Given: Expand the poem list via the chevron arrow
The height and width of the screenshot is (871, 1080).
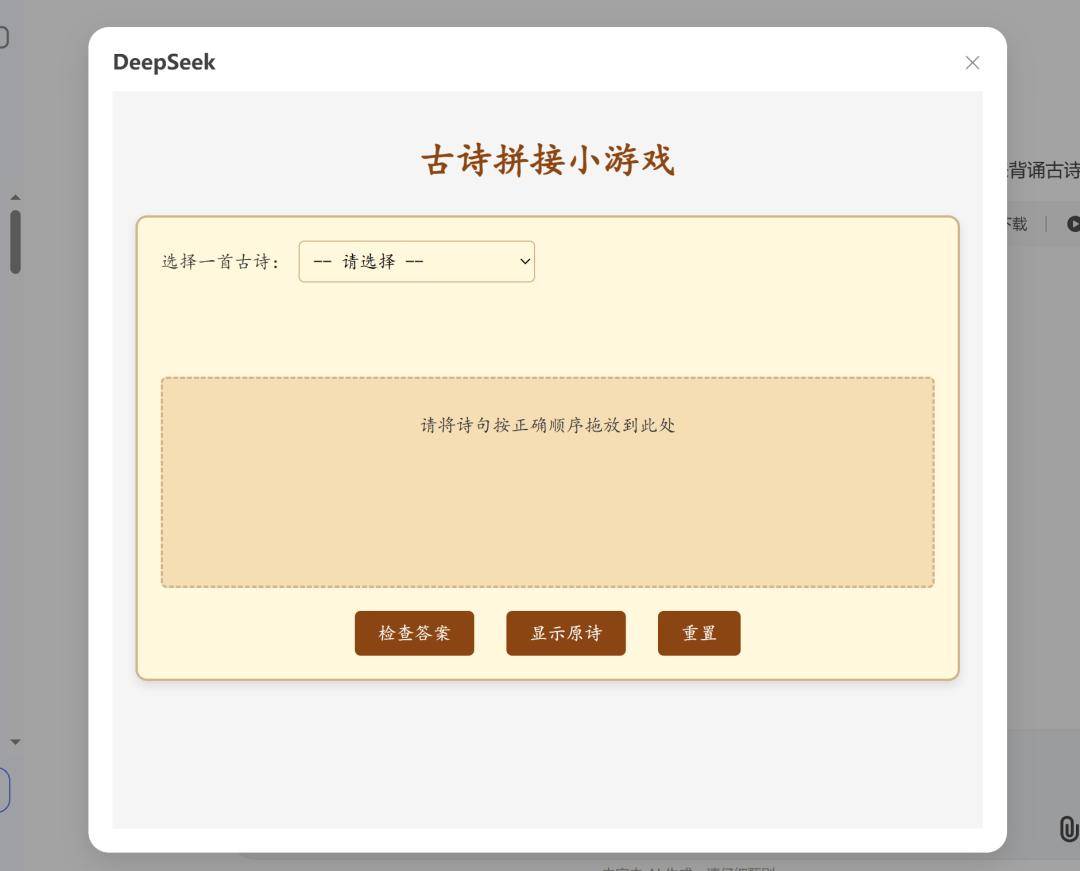Looking at the screenshot, I should click(x=524, y=261).
